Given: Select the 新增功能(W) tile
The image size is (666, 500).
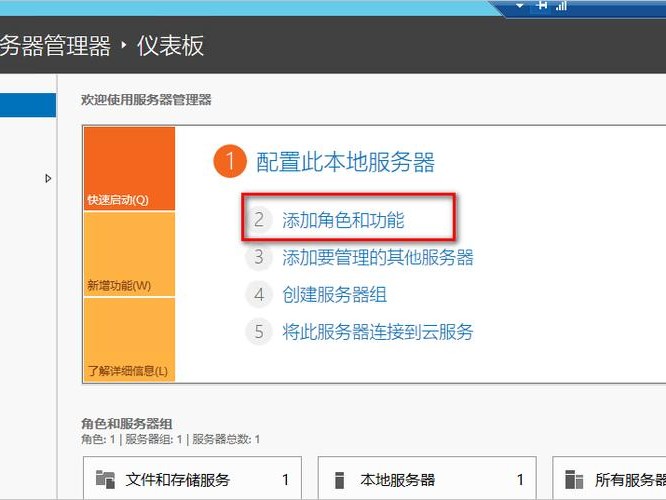Looking at the screenshot, I should 130,254.
